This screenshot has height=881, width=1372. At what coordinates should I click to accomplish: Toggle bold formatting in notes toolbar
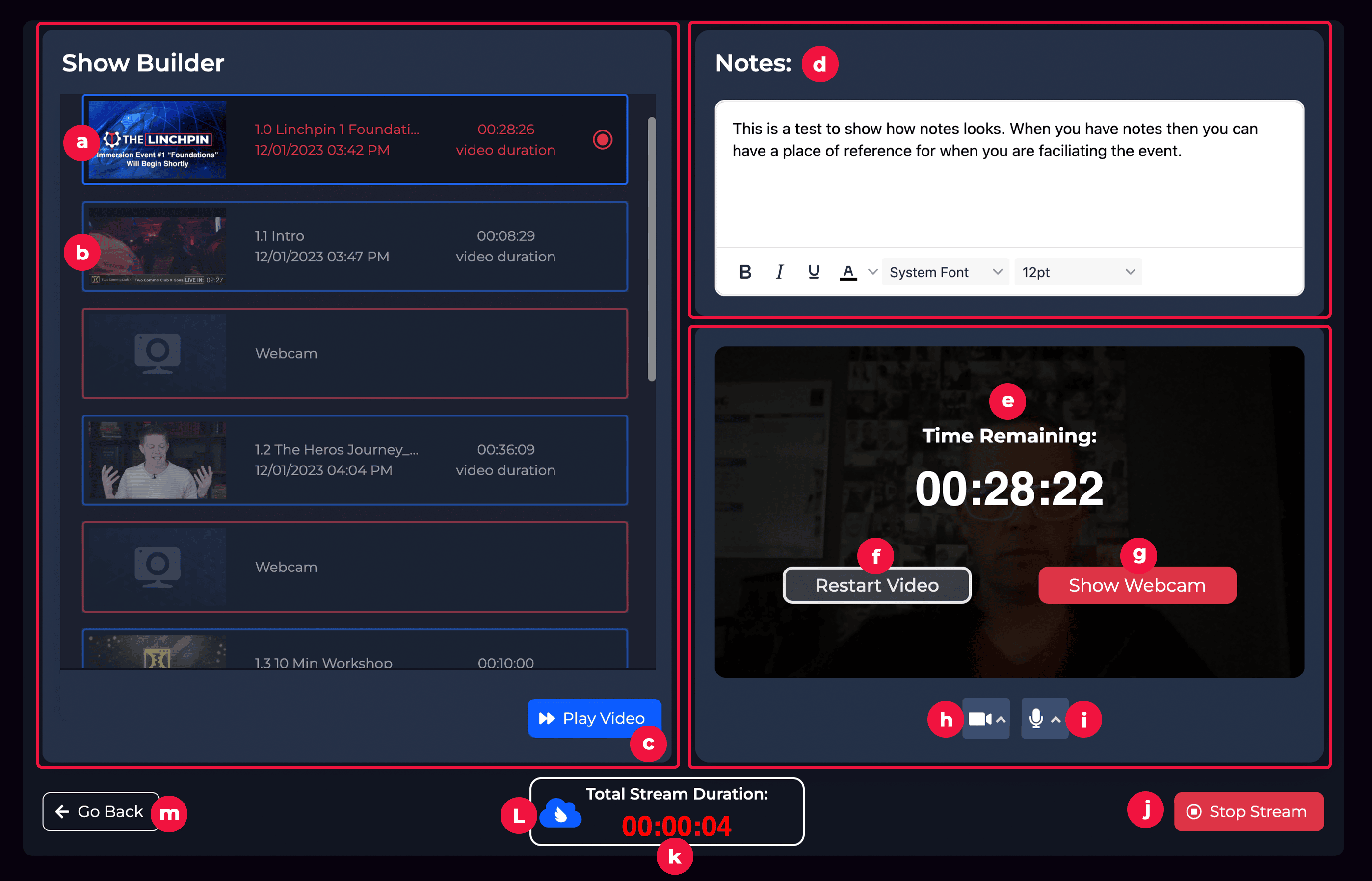[745, 272]
